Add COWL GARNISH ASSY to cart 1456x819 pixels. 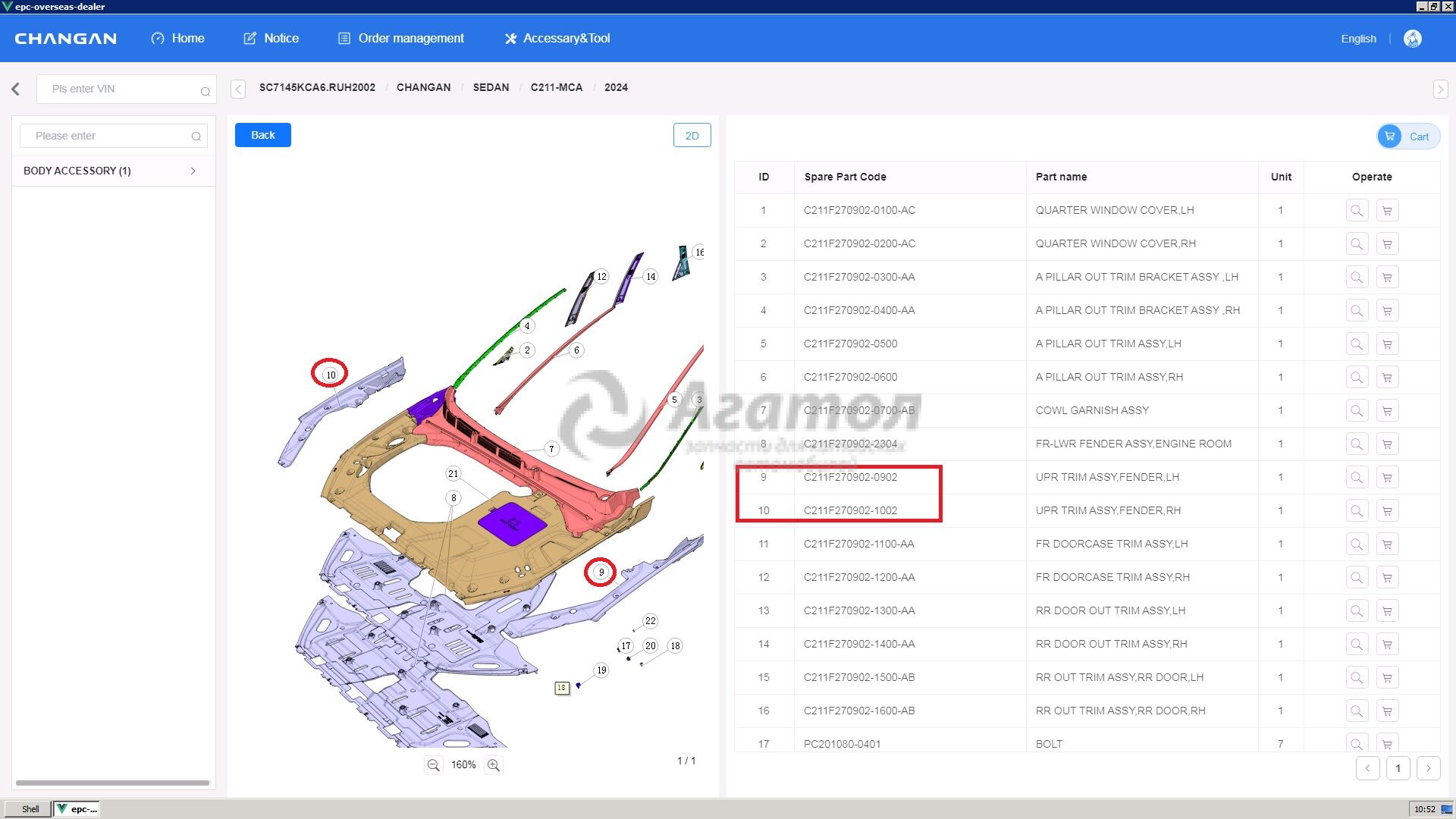[x=1387, y=410]
